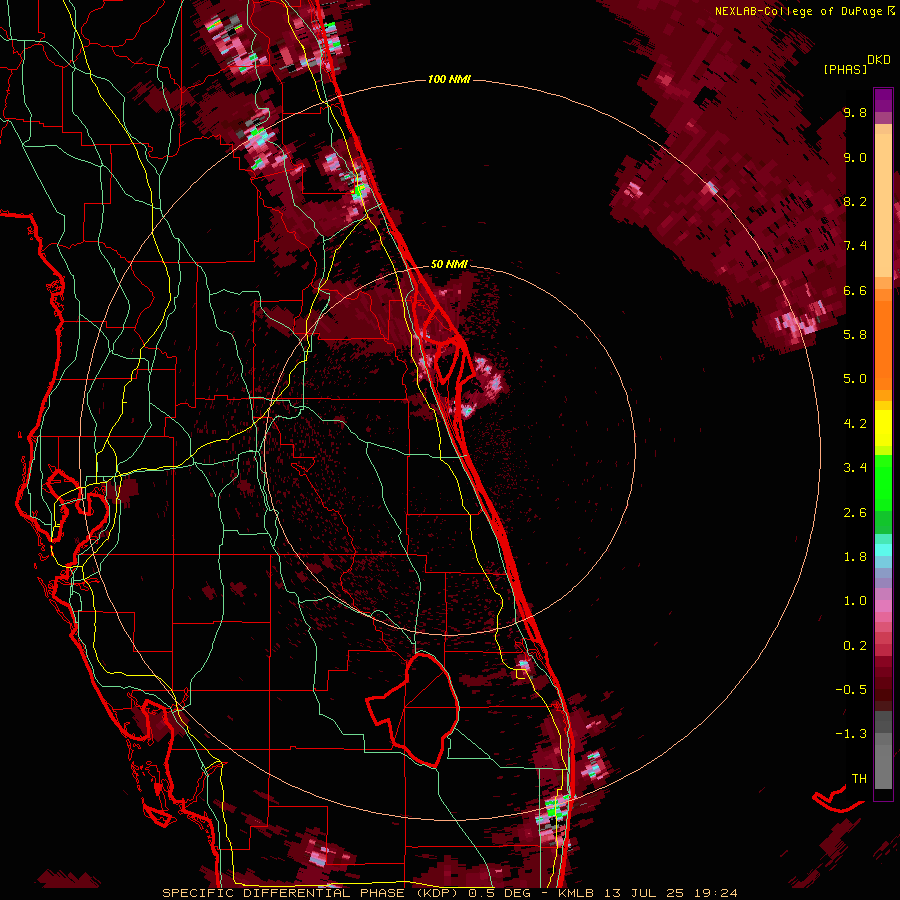Viewport: 900px width, 900px height.
Task: Click the TH label beside the color bar
Action: click(x=859, y=779)
